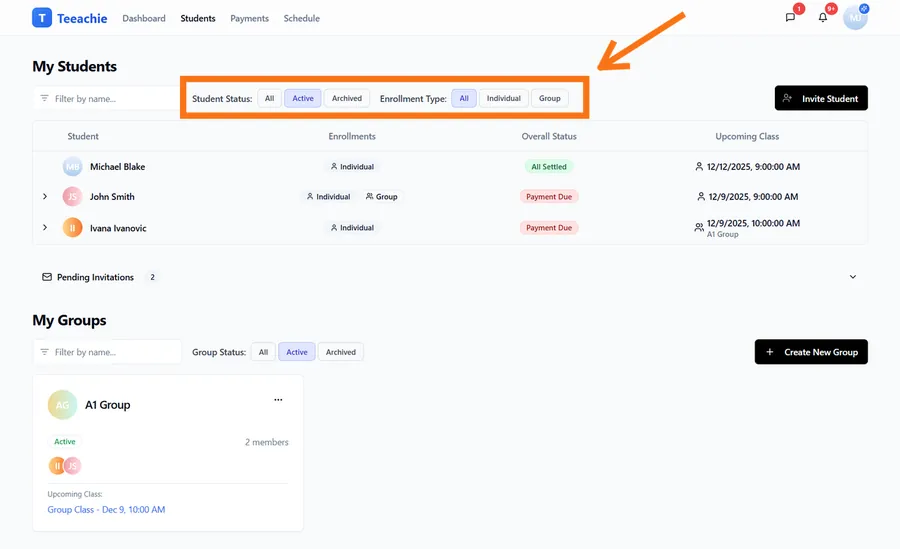The image size is (900, 549).
Task: Go to the Dashboard tab
Action: [x=144, y=18]
